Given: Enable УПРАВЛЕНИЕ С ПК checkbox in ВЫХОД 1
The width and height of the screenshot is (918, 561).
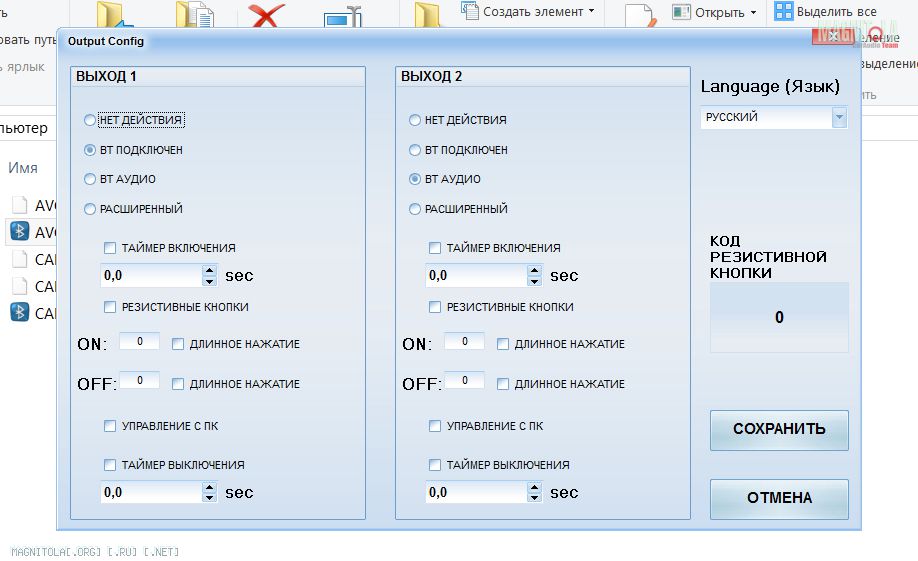Looking at the screenshot, I should [x=110, y=426].
